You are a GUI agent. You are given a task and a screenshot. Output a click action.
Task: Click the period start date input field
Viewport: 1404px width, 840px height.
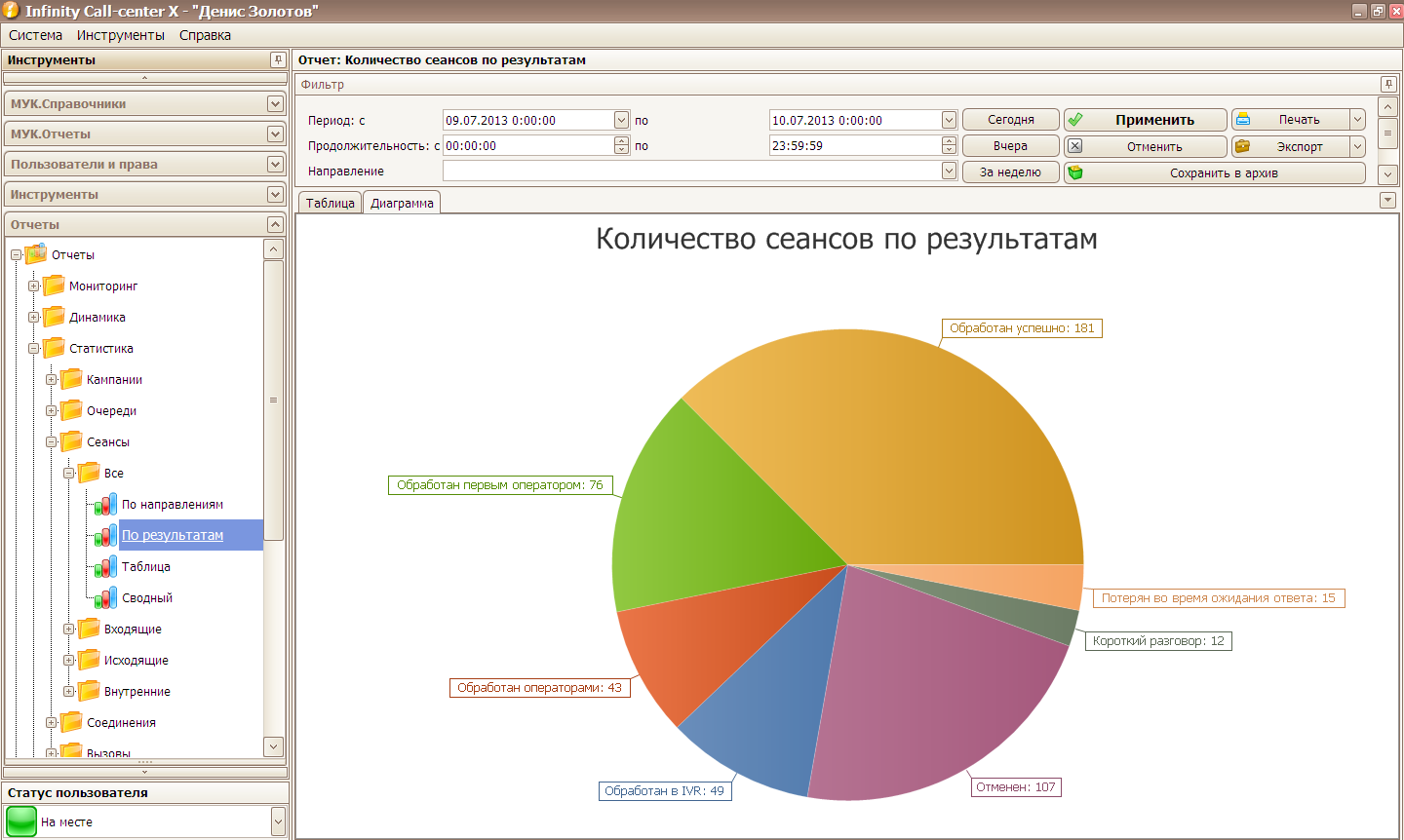point(527,120)
